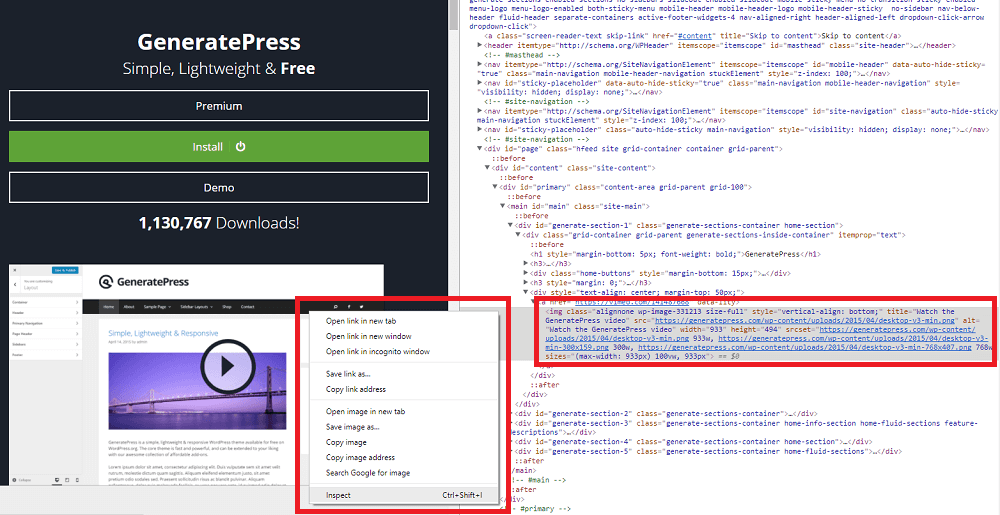Click the Save & Publish button in customizer preview
This screenshot has height=515, width=1000.
[65, 270]
